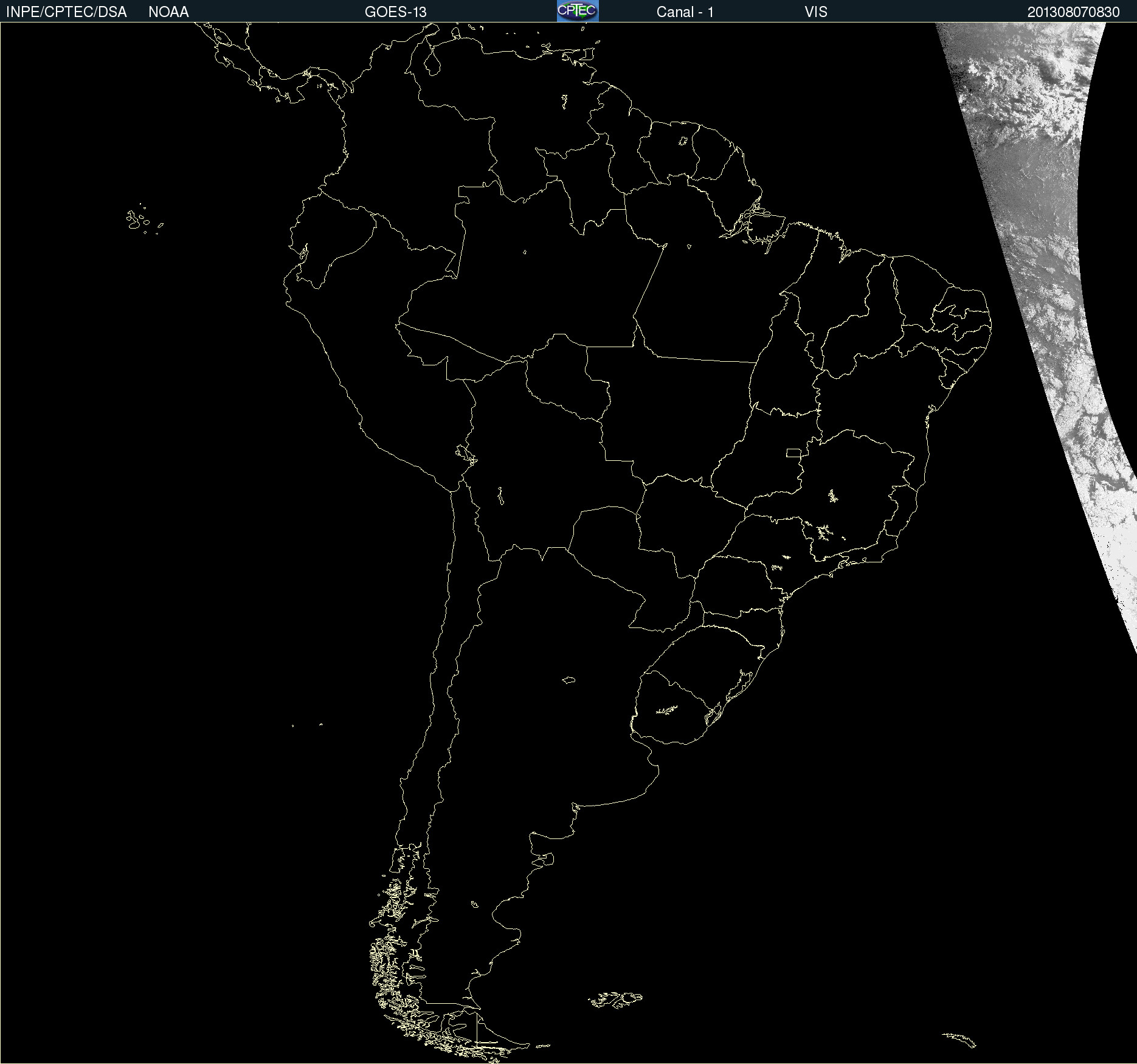
Task: Click the GOES-13 satellite label
Action: tap(396, 12)
